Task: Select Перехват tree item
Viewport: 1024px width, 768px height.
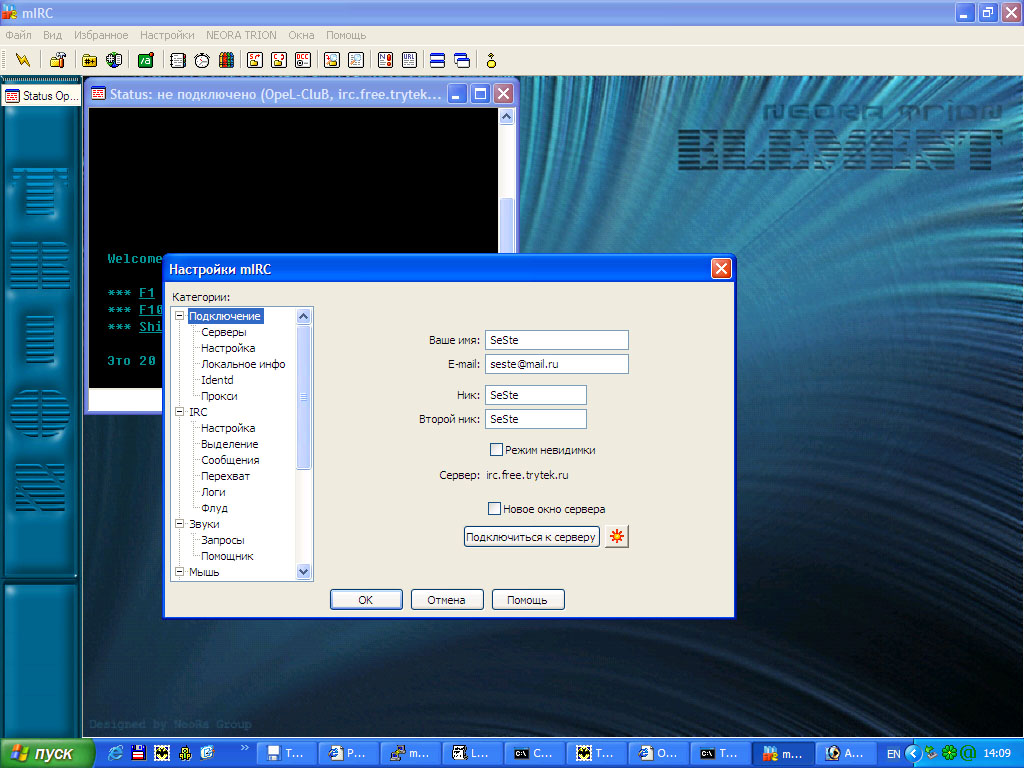Action: (225, 476)
